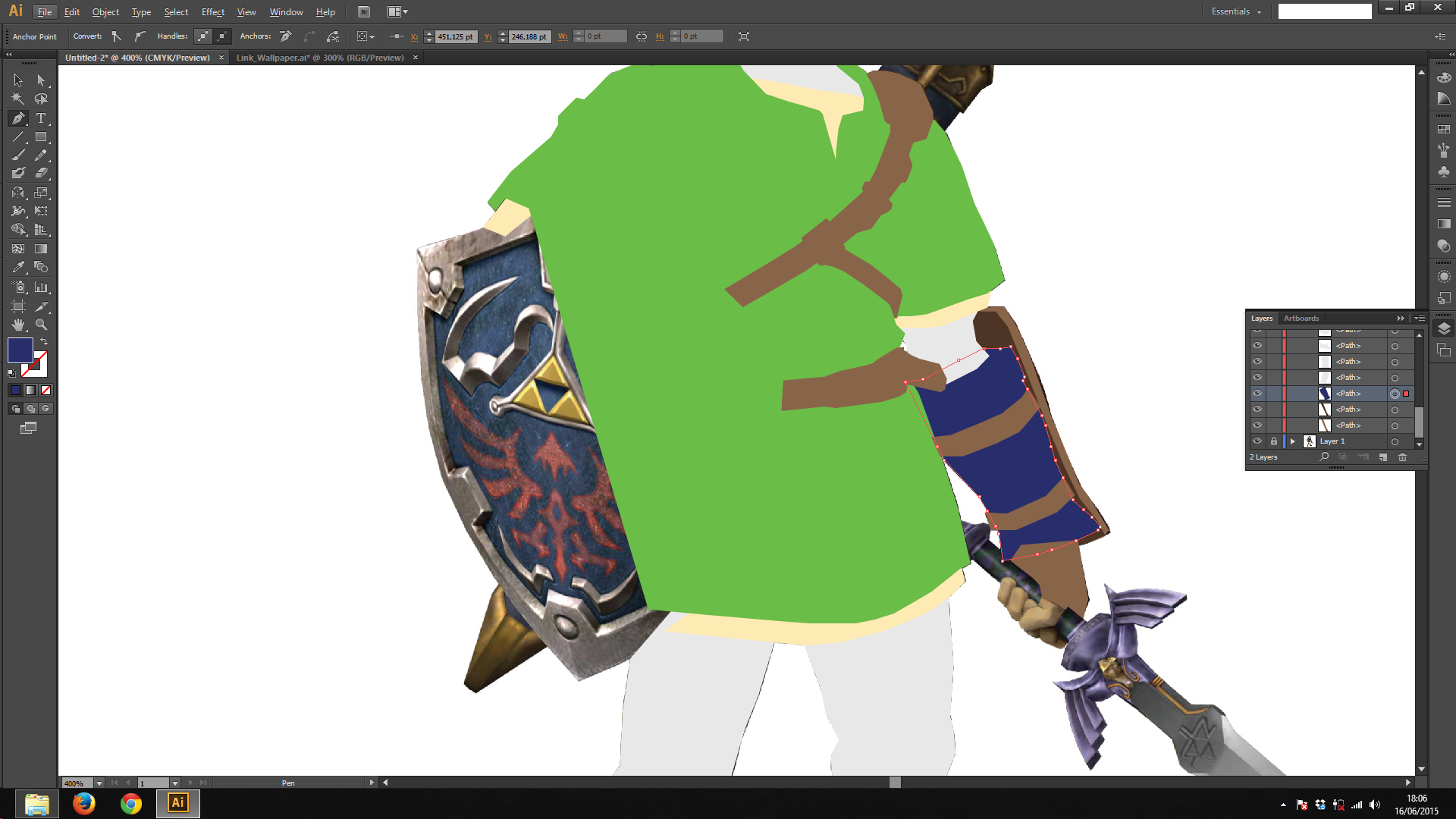Choose the Eraser tool

[41, 174]
